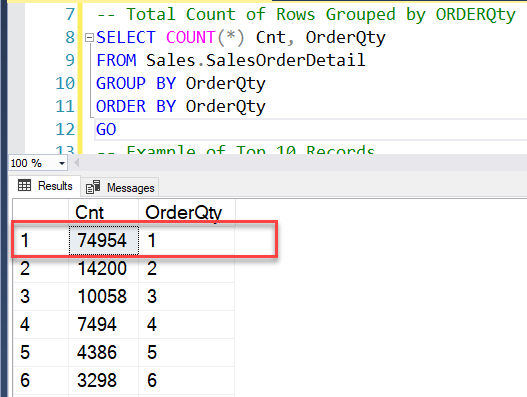Click the horizontal scrollbar left arrow

tap(77, 163)
